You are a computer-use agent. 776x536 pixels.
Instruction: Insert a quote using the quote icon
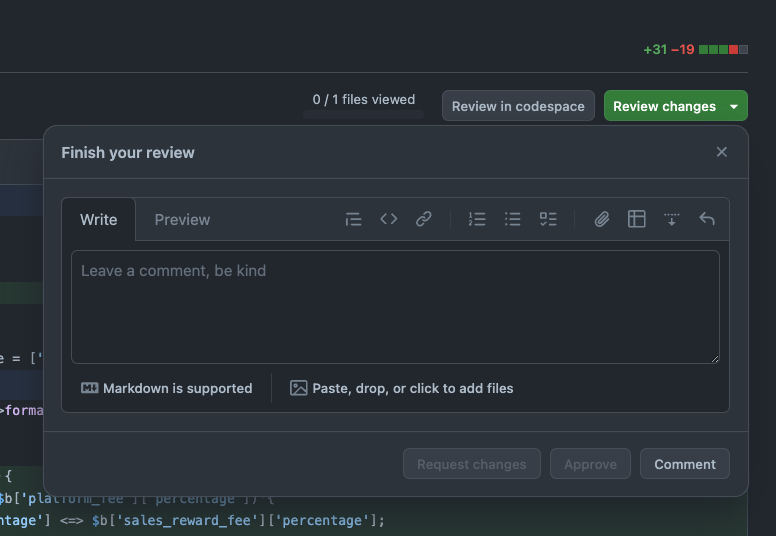click(353, 219)
